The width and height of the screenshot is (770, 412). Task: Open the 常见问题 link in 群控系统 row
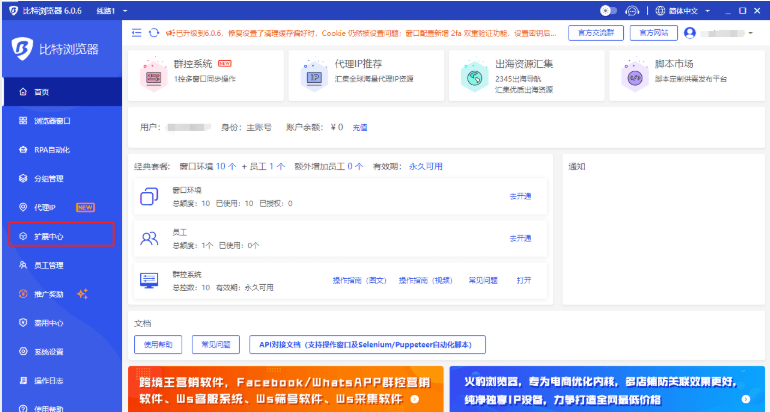(483, 280)
